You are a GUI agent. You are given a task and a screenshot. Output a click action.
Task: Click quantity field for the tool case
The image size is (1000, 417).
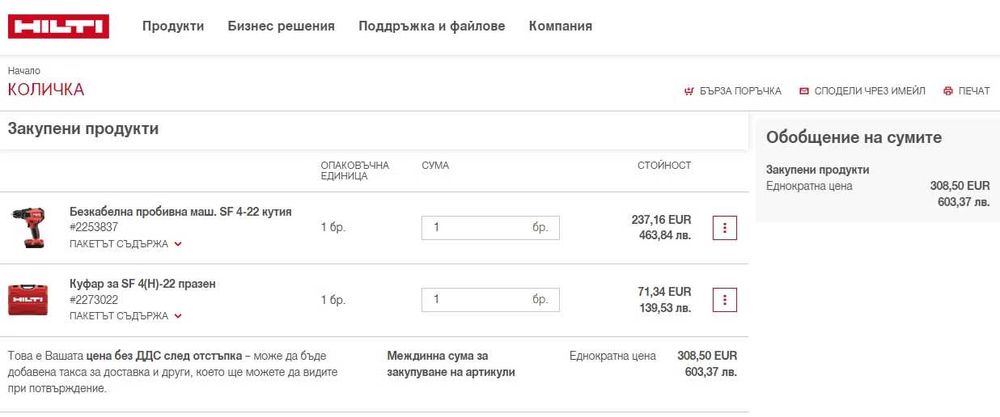click(477, 299)
